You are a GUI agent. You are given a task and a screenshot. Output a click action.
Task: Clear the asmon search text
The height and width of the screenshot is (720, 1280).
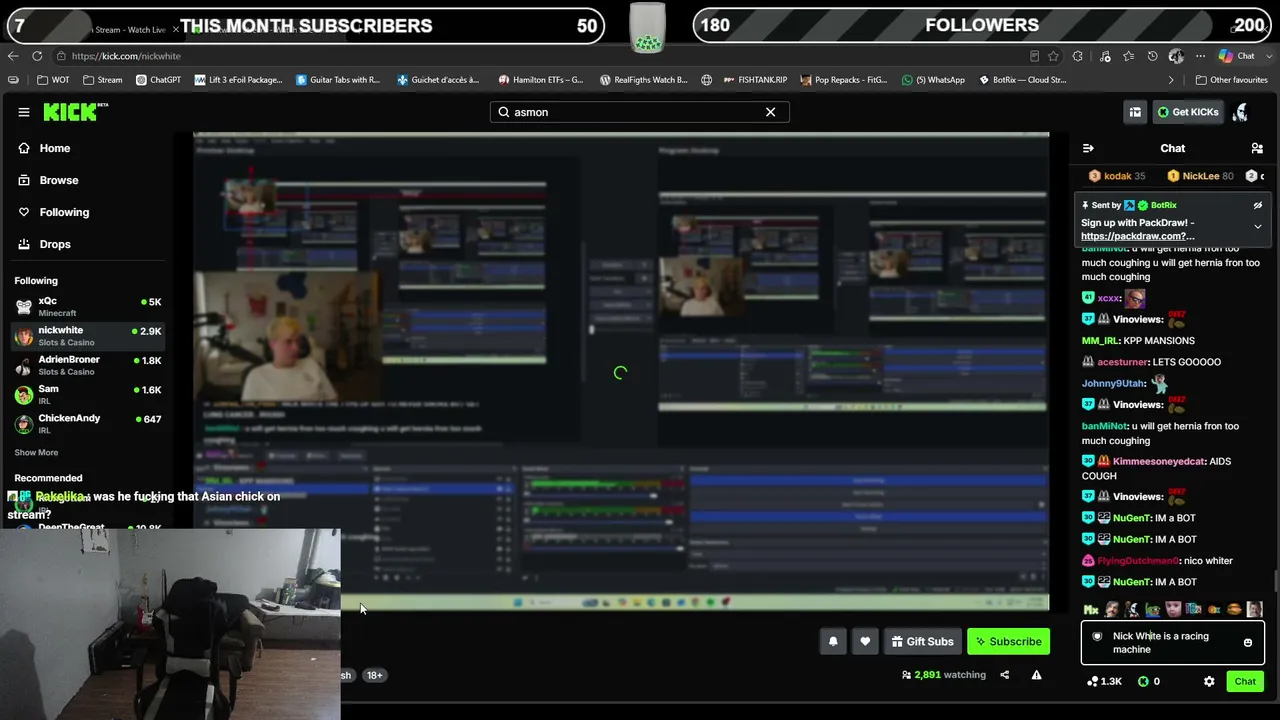[770, 112]
